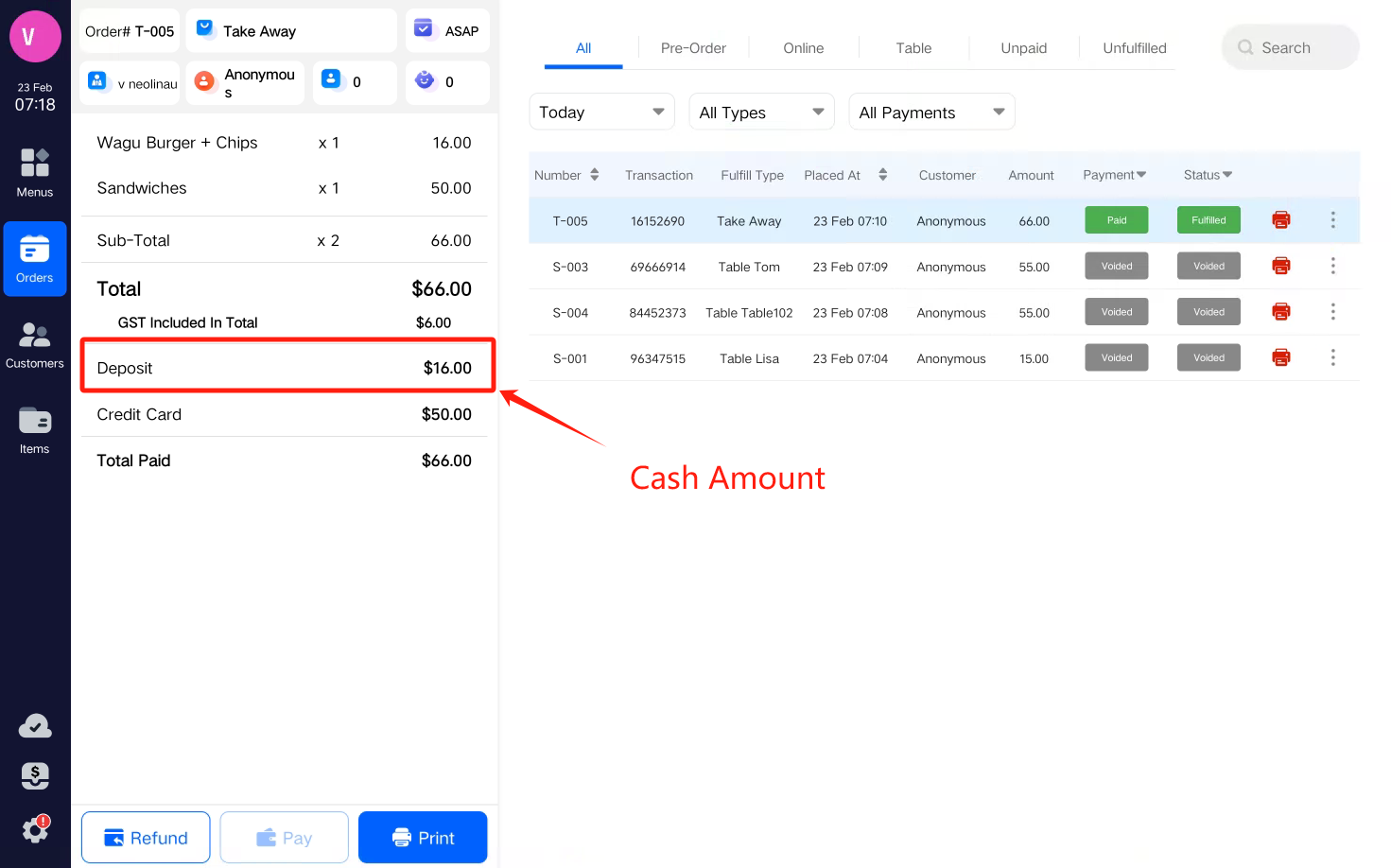
Task: Open settings gear with alert badge
Action: (x=35, y=829)
